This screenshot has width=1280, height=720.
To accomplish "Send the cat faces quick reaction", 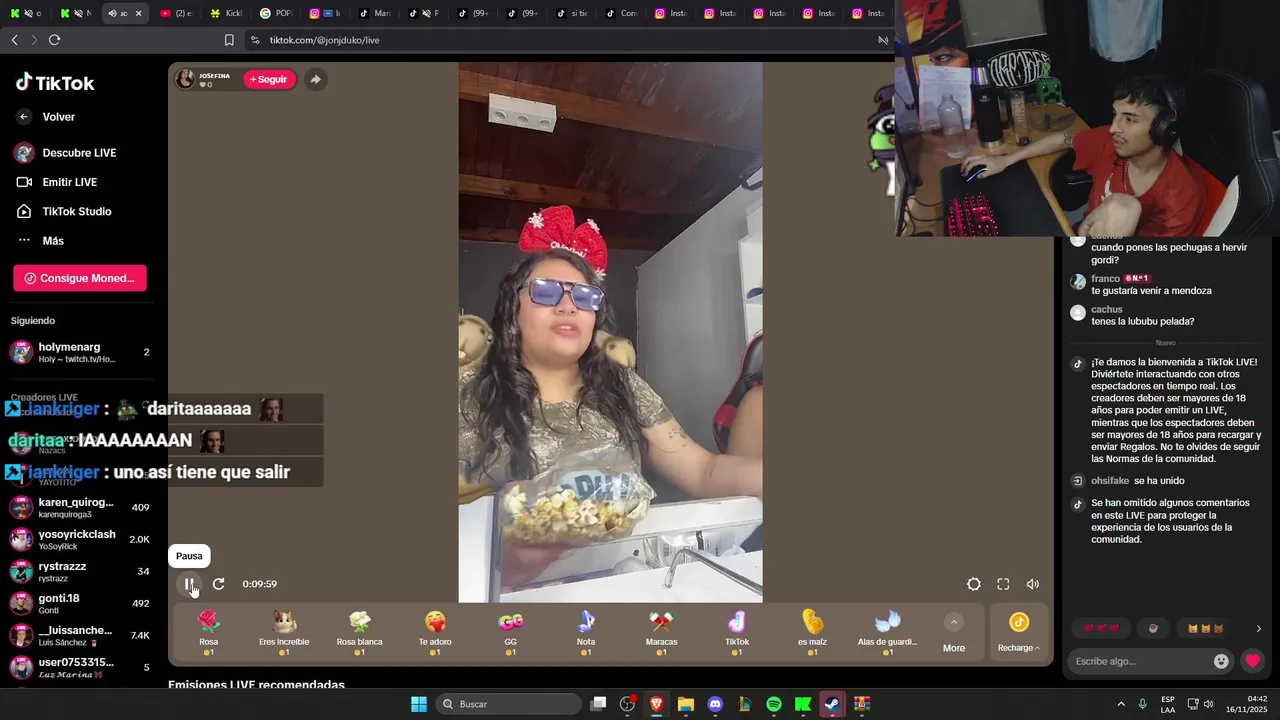I will point(1205,628).
